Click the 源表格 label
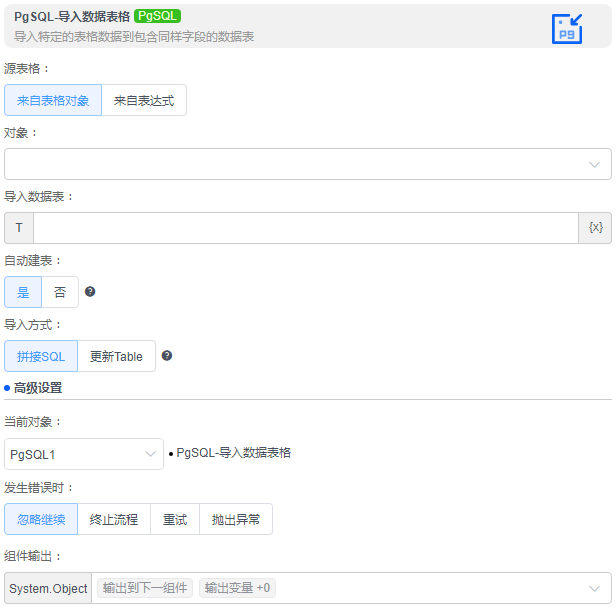Viewport: 616px width, 609px height. [x=27, y=69]
